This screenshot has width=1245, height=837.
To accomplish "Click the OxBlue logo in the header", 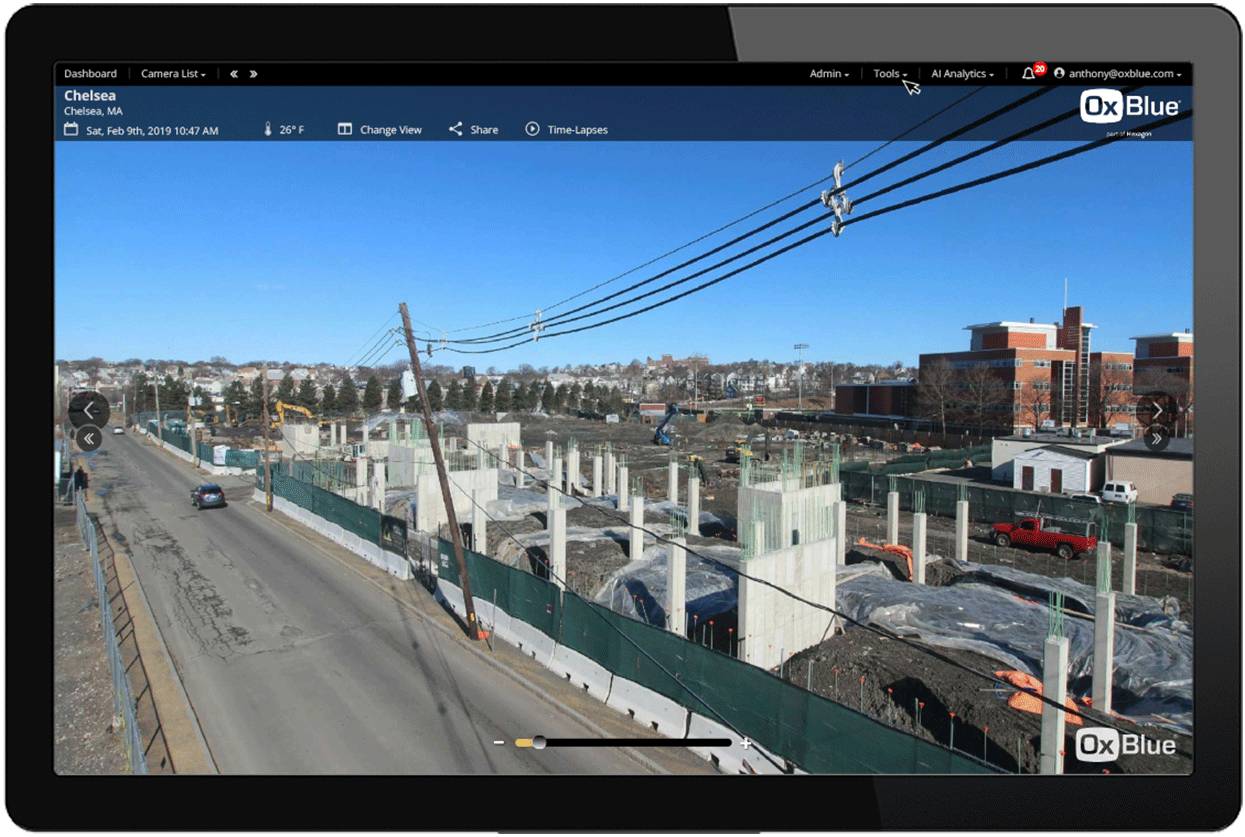I will tap(1131, 107).
